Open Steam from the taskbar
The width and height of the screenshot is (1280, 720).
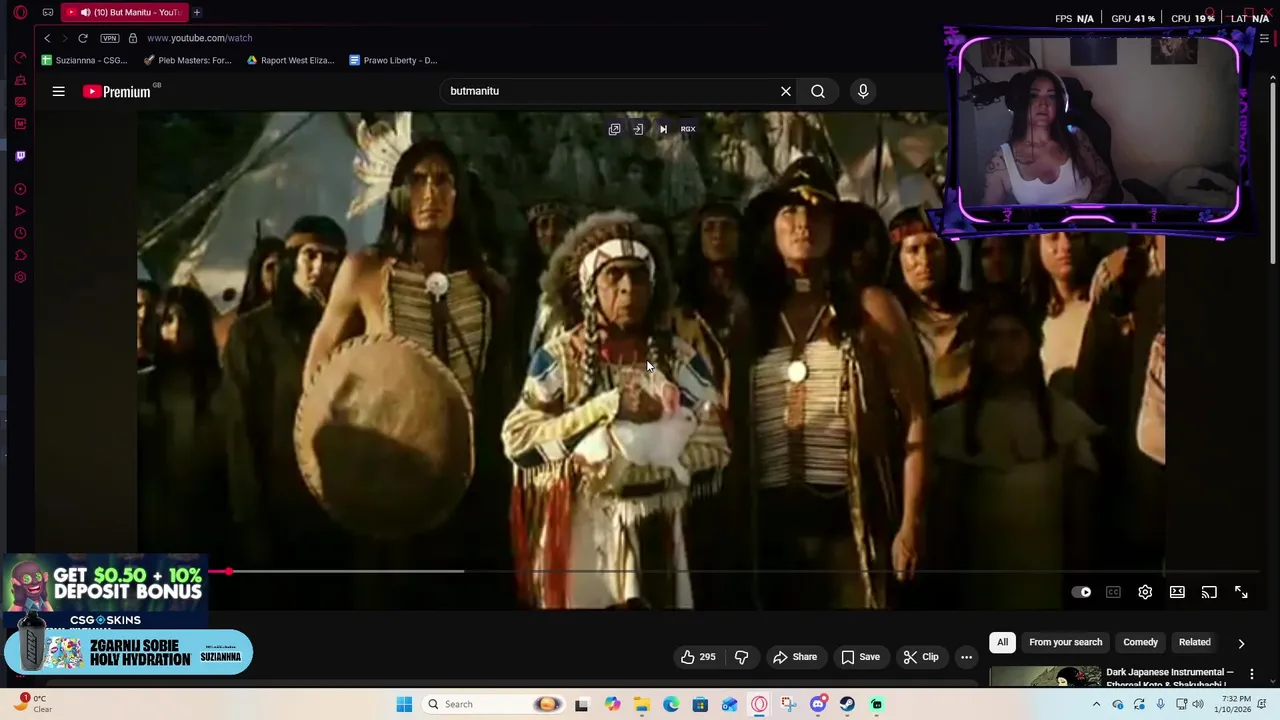(x=847, y=704)
